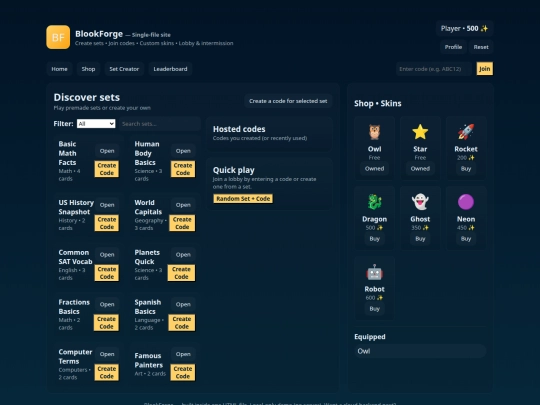Switch to Set Creator tab

tap(124, 69)
